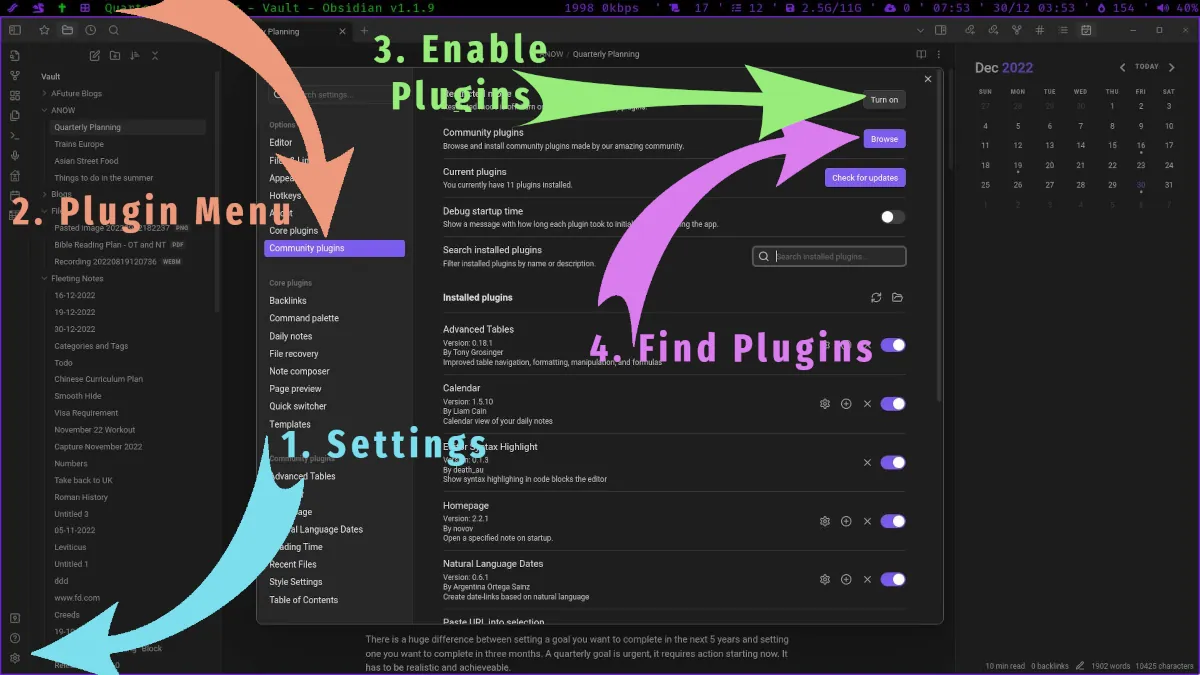Open Backlinks core plugin settings
The image size is (1200, 675).
pos(288,301)
